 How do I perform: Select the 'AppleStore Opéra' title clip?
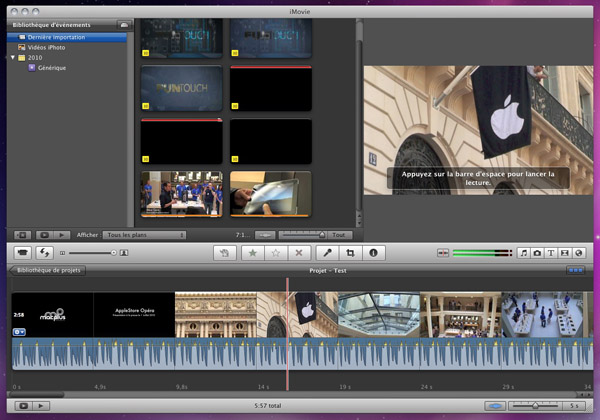(134, 315)
